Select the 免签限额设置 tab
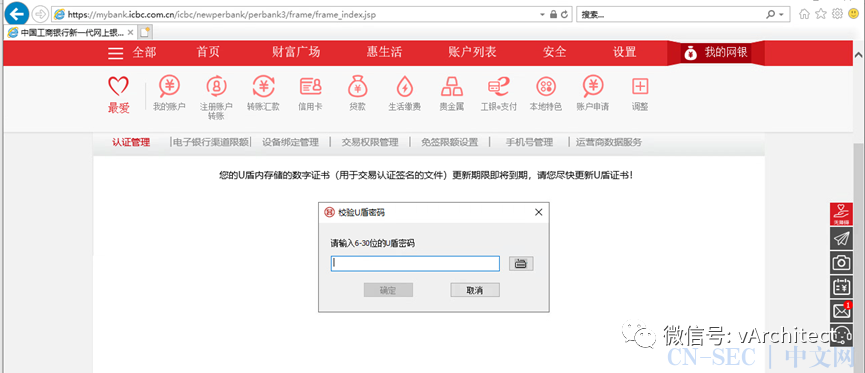This screenshot has width=865, height=373. (x=450, y=142)
